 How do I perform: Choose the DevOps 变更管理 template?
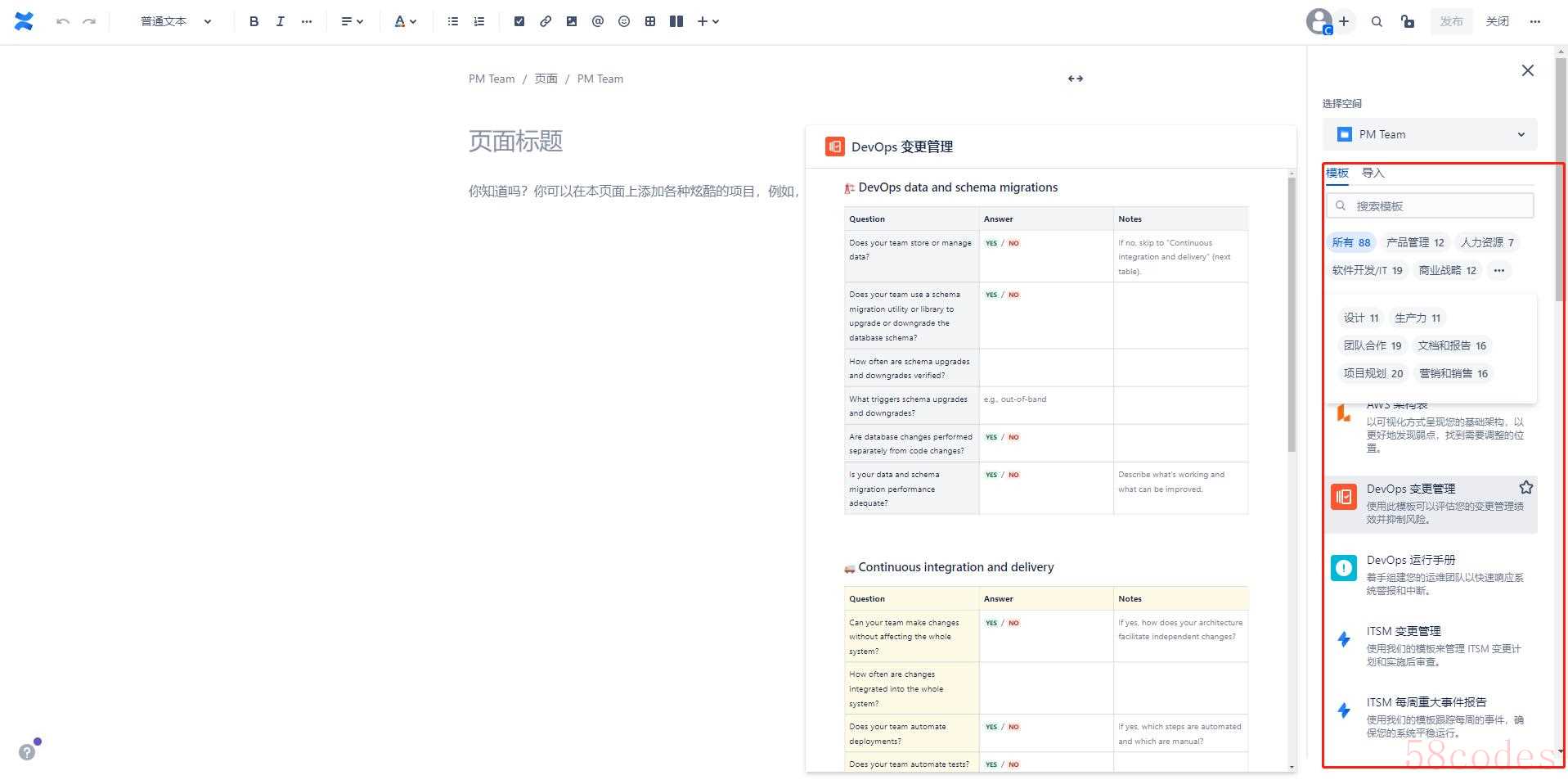coord(1431,504)
